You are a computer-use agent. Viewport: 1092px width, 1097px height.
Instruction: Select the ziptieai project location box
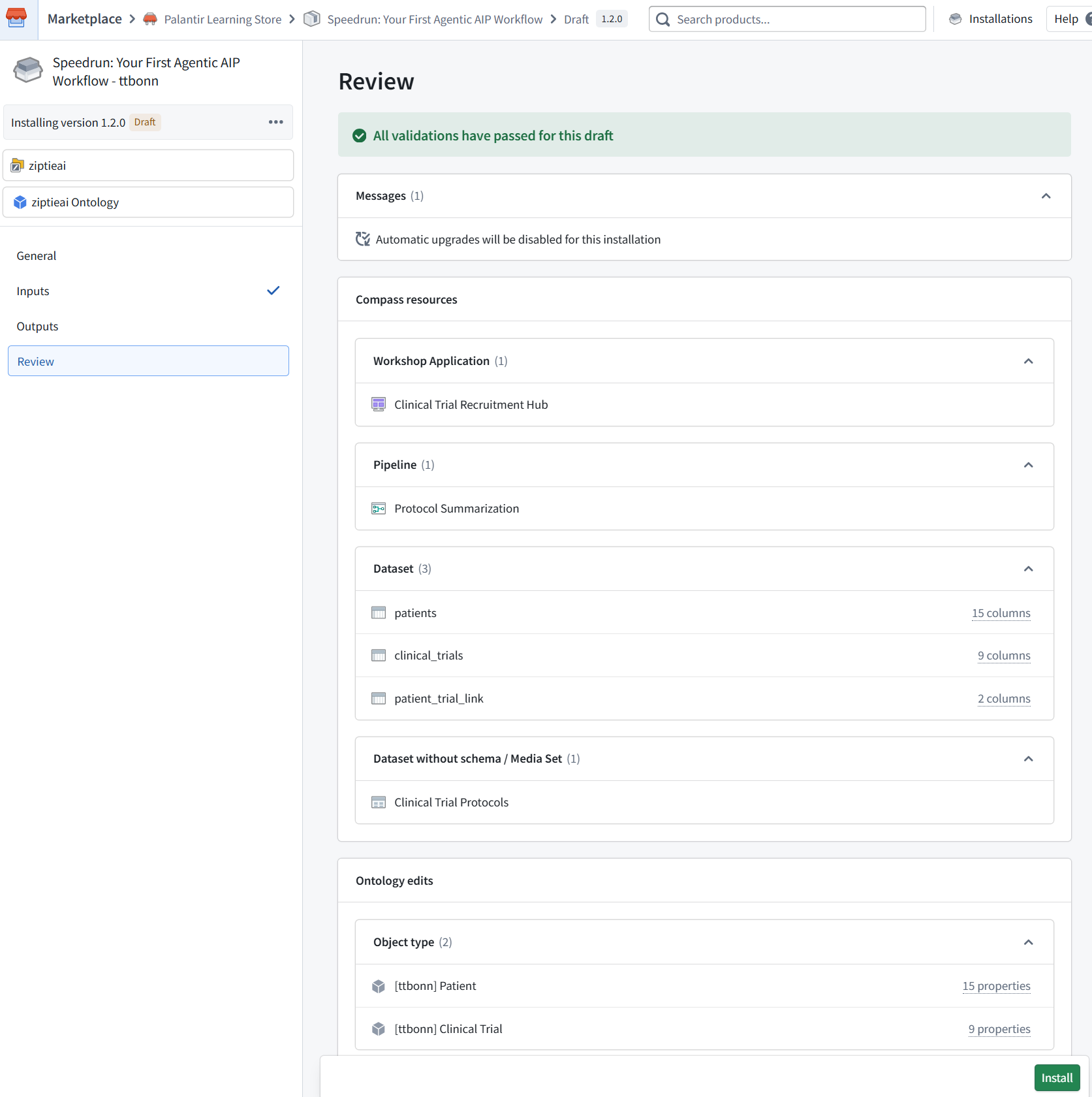pos(148,165)
